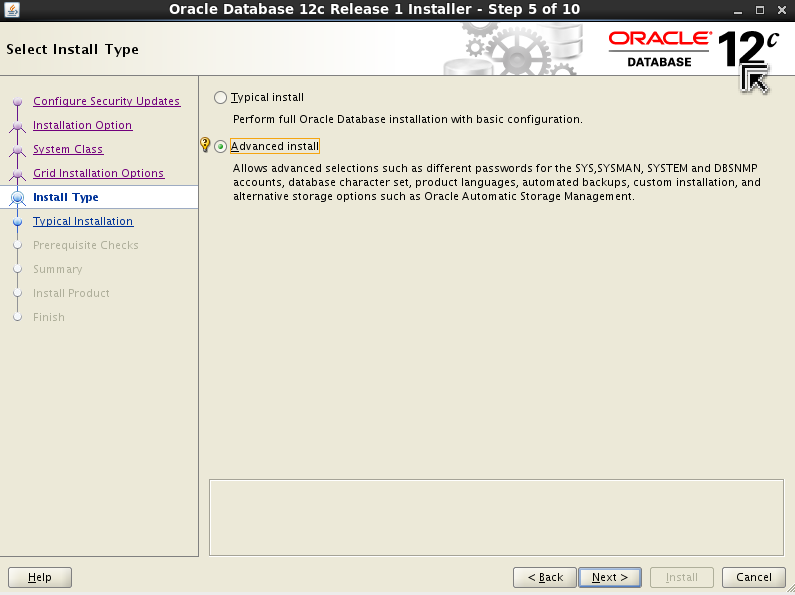Select the Typical install radio button

pyautogui.click(x=220, y=97)
